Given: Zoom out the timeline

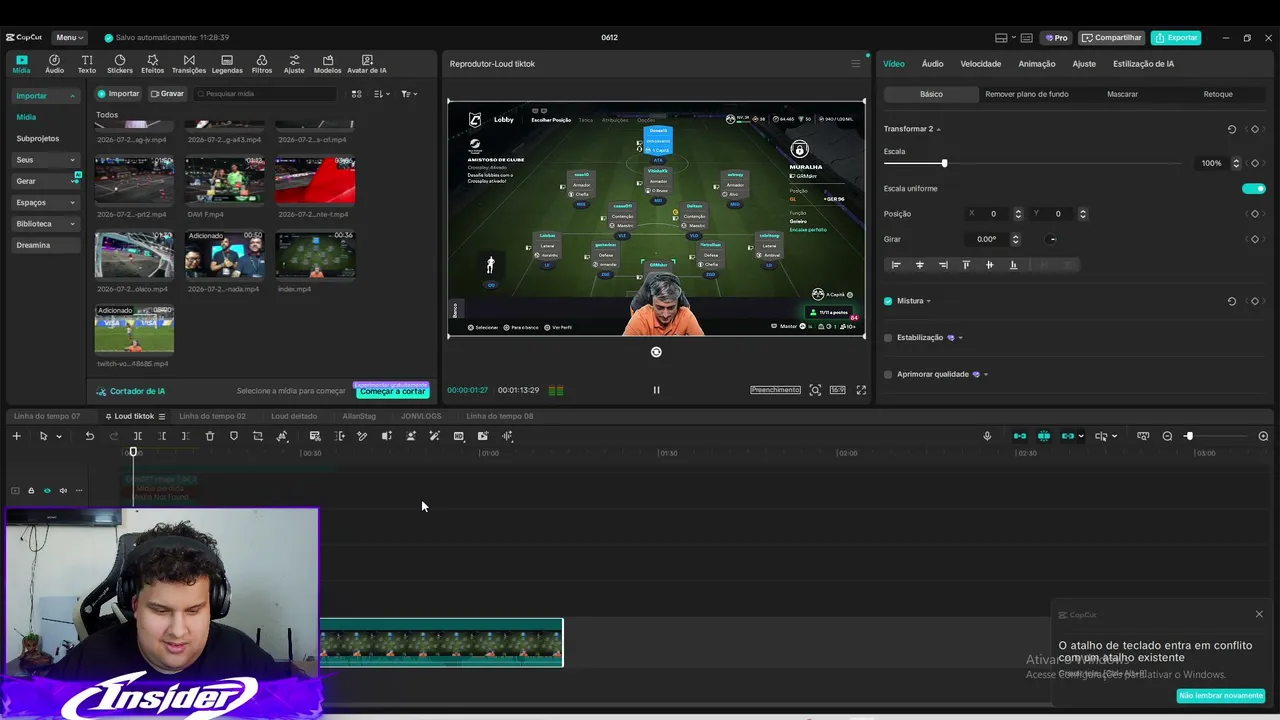Looking at the screenshot, I should [1167, 436].
